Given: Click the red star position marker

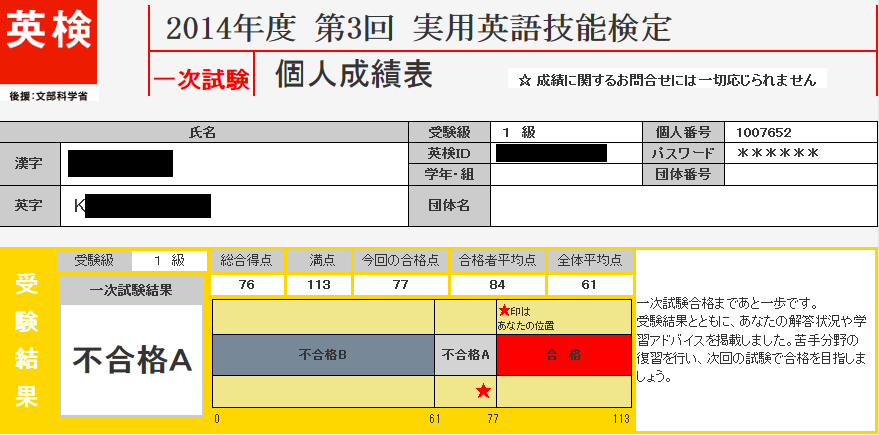Looking at the screenshot, I should click(x=483, y=391).
